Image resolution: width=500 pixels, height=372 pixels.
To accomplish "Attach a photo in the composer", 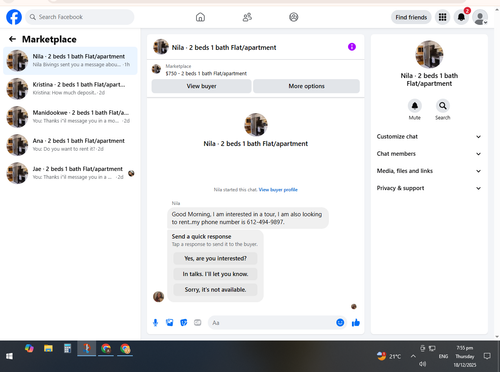I will point(170,323).
